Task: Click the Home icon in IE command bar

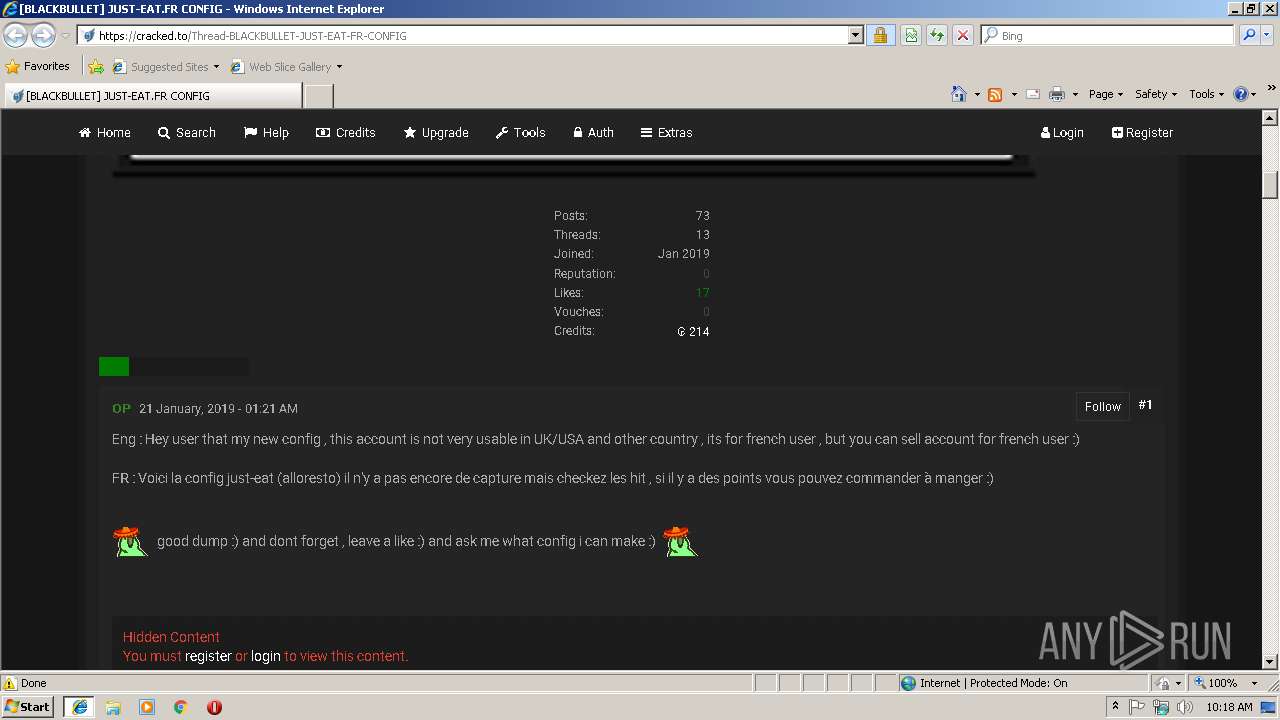Action: click(x=959, y=94)
